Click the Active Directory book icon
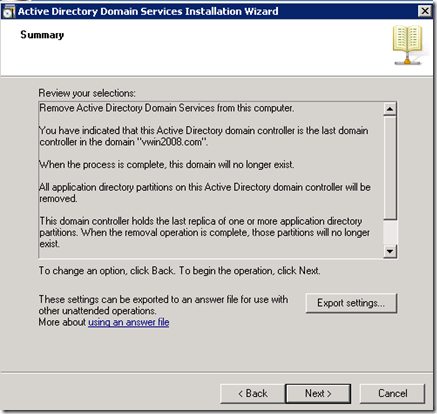This screenshot has width=437, height=414. coord(408,45)
